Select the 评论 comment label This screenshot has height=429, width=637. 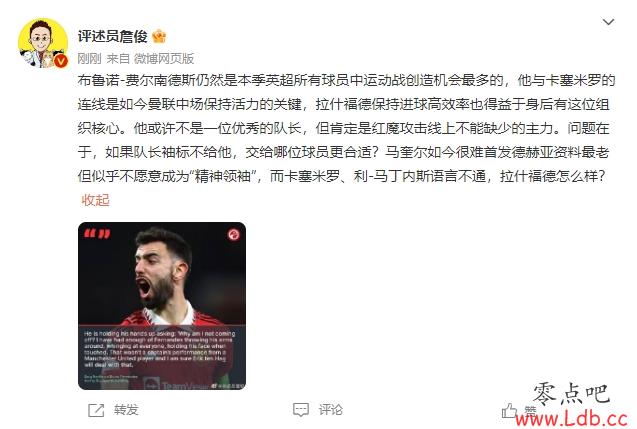331,410
